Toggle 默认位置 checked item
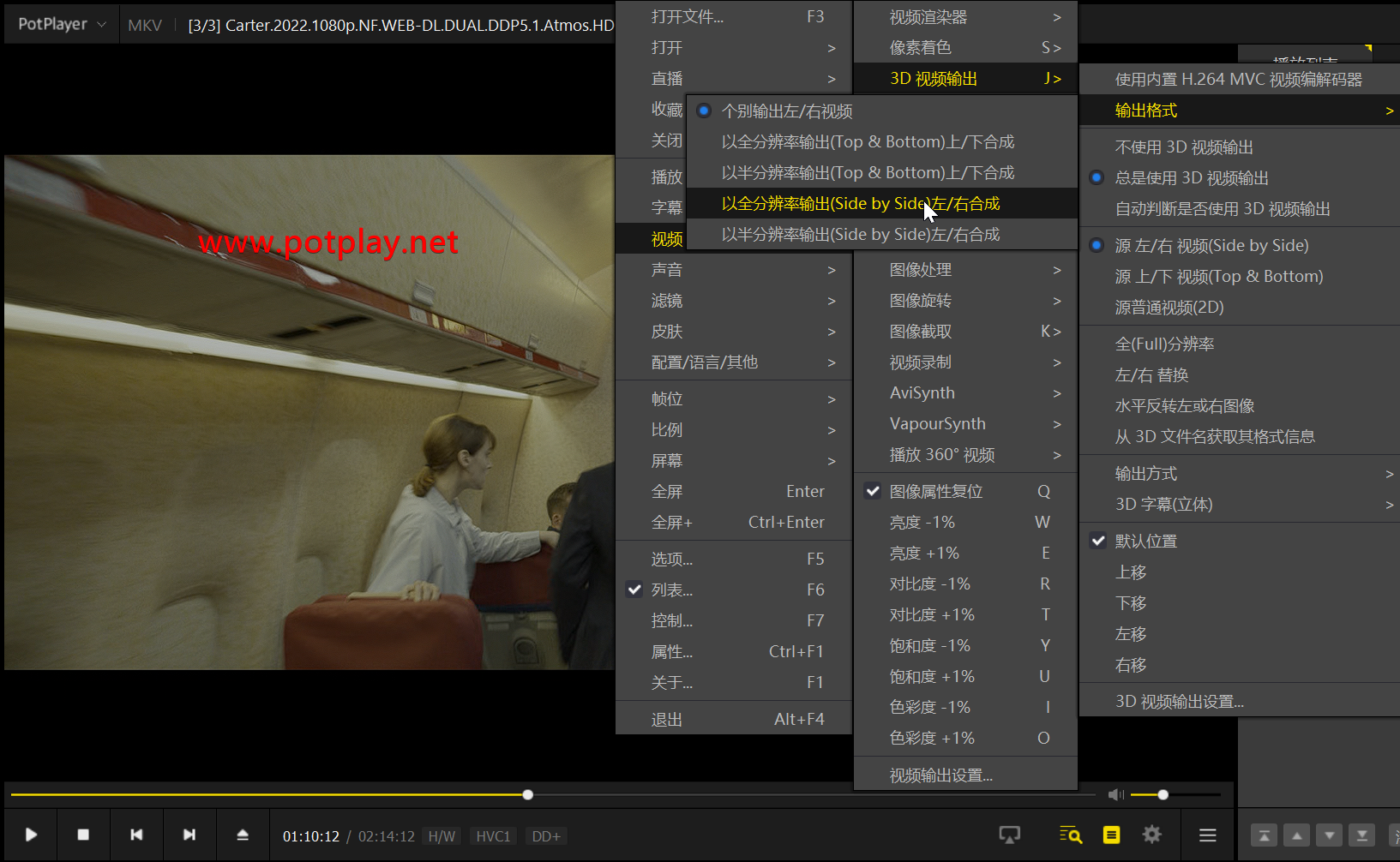This screenshot has height=862, width=1400. point(1240,542)
